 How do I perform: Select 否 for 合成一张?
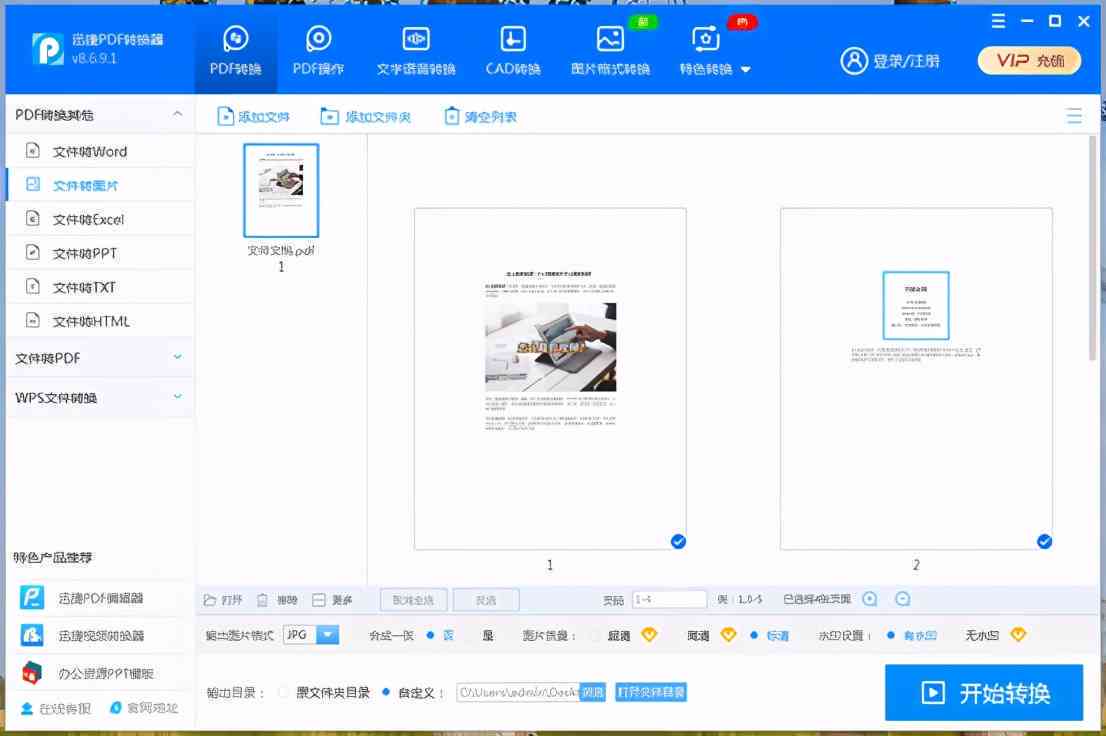coord(441,635)
